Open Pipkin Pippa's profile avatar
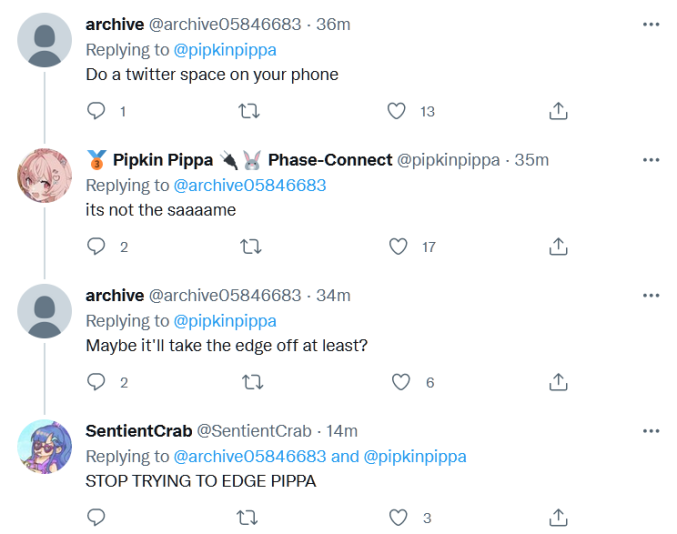Image resolution: width=677 pixels, height=534 pixels. 44,176
